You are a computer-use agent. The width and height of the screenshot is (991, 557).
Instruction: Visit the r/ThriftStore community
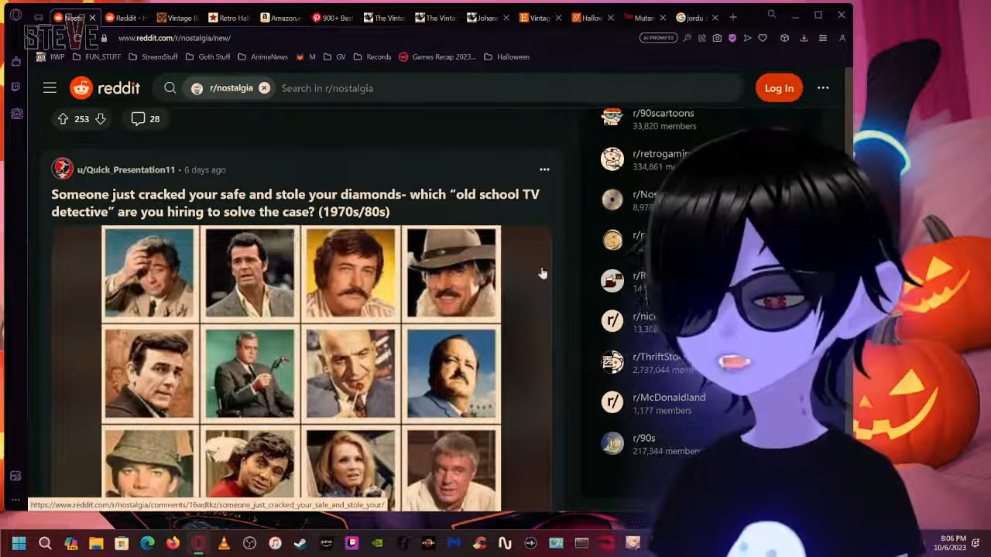659,357
